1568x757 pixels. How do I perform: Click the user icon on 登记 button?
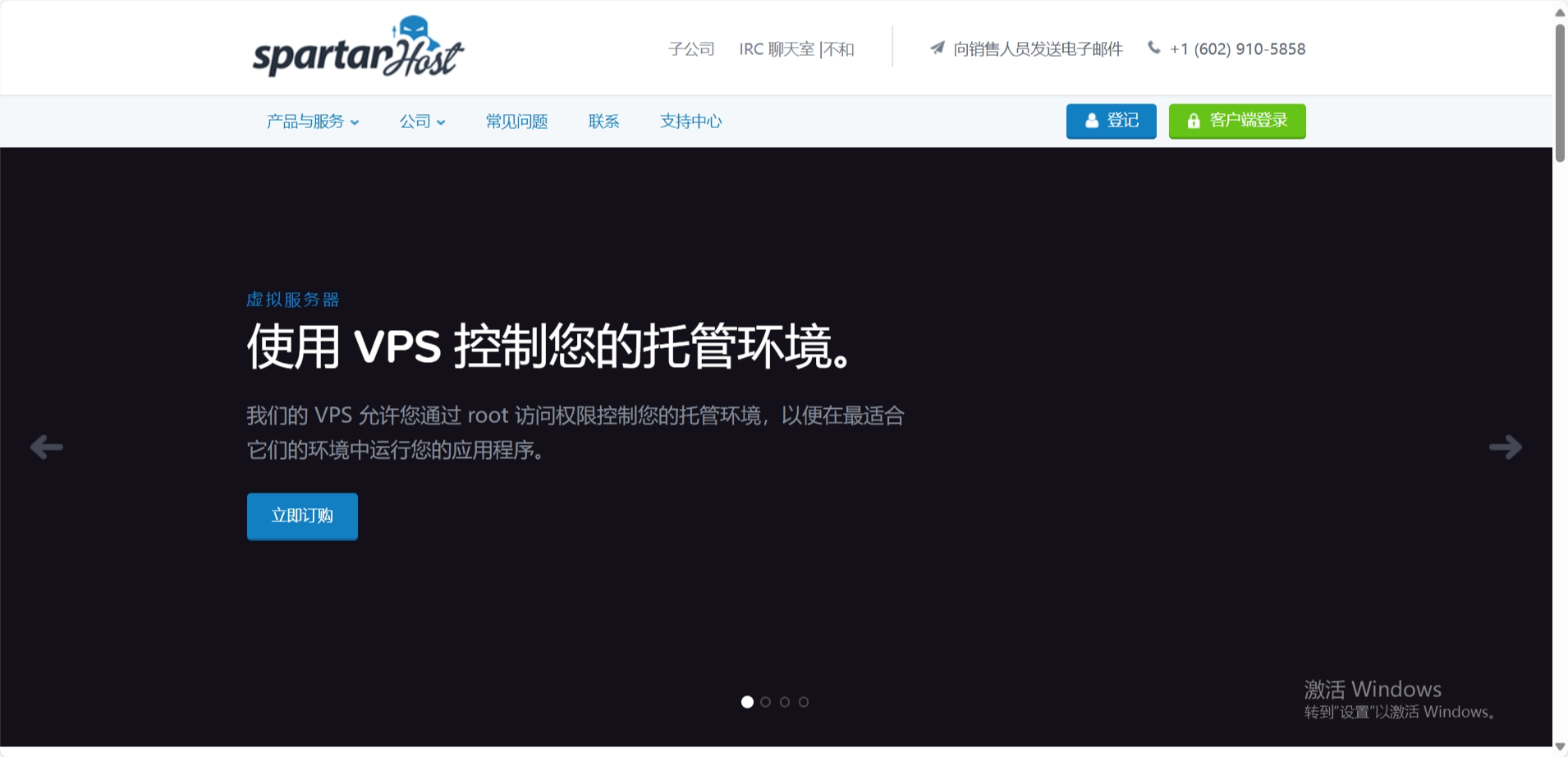(1091, 121)
